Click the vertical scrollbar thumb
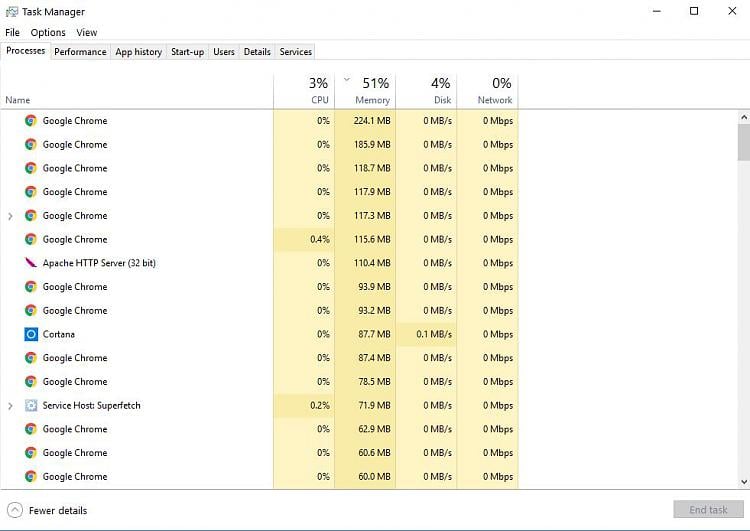This screenshot has height=531, width=750. click(744, 142)
